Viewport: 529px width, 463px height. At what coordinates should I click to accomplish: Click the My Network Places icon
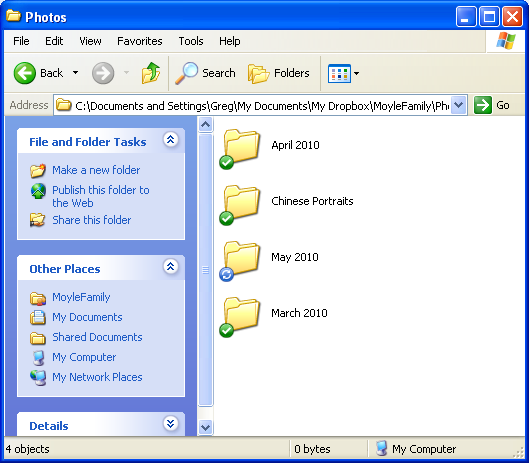click(x=38, y=378)
